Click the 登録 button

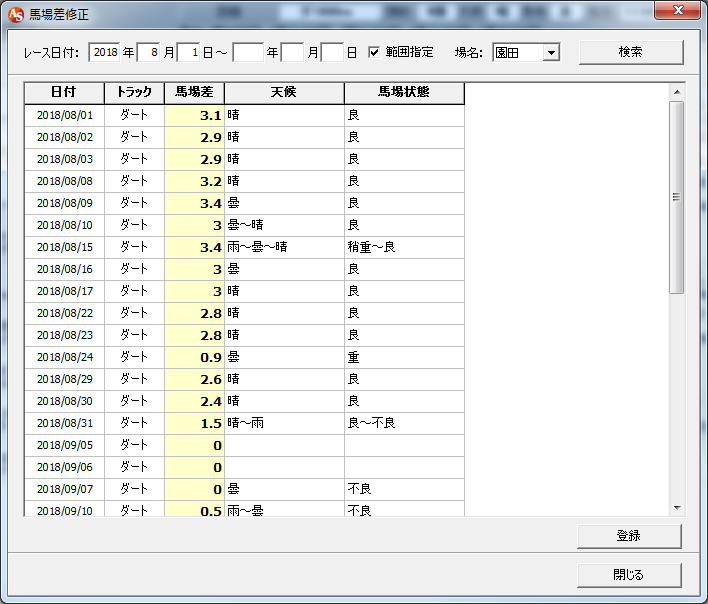(x=629, y=536)
